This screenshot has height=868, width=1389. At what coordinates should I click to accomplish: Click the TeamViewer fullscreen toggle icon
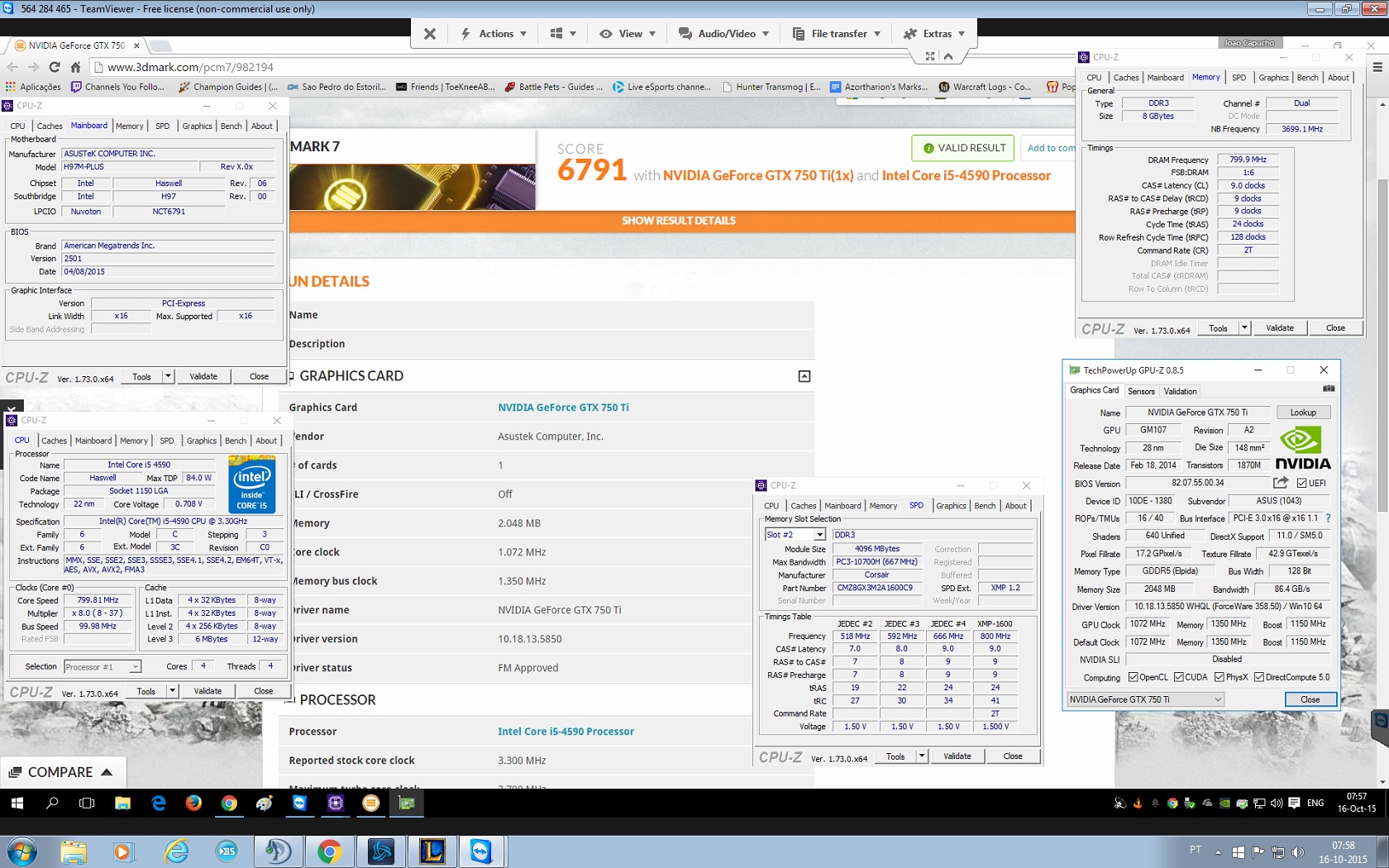(x=930, y=56)
